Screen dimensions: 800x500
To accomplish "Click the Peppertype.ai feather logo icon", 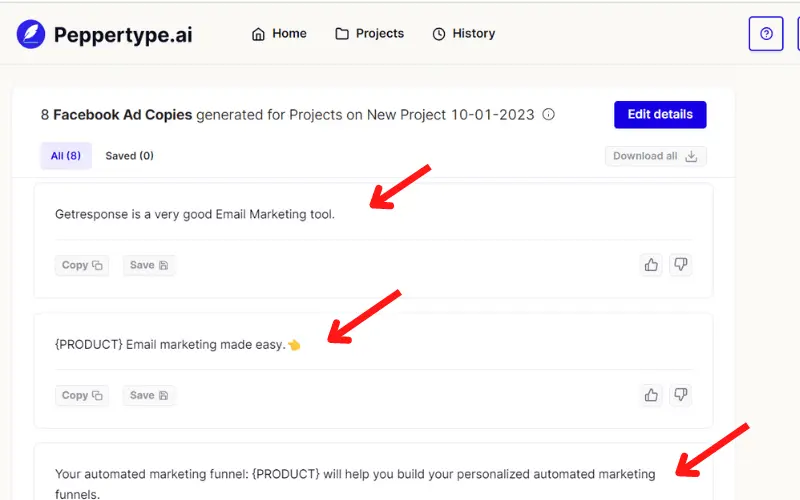I will pyautogui.click(x=31, y=34).
